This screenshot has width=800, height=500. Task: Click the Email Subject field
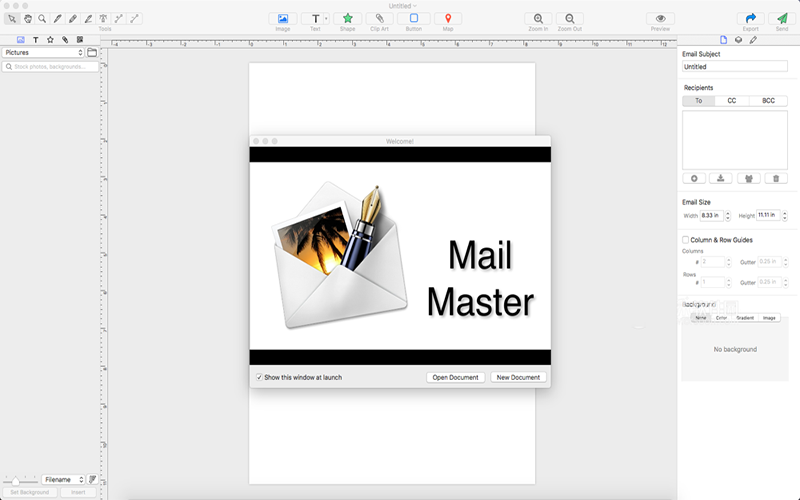(x=735, y=66)
